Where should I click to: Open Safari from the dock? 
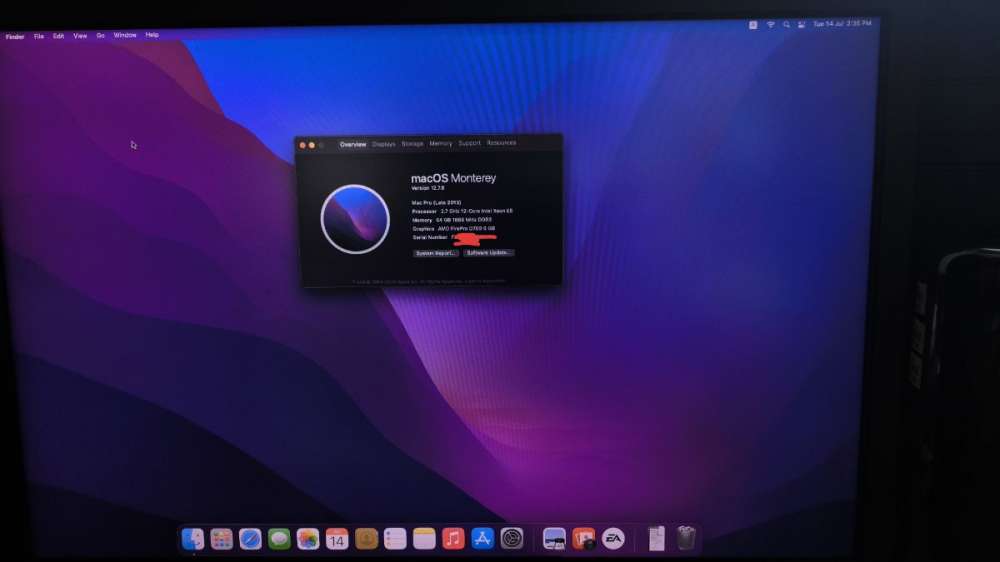coord(250,539)
